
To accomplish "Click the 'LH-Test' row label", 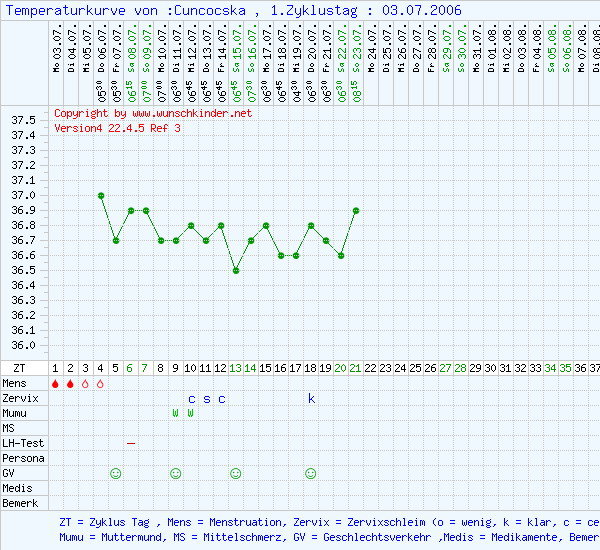I will click(x=24, y=443).
